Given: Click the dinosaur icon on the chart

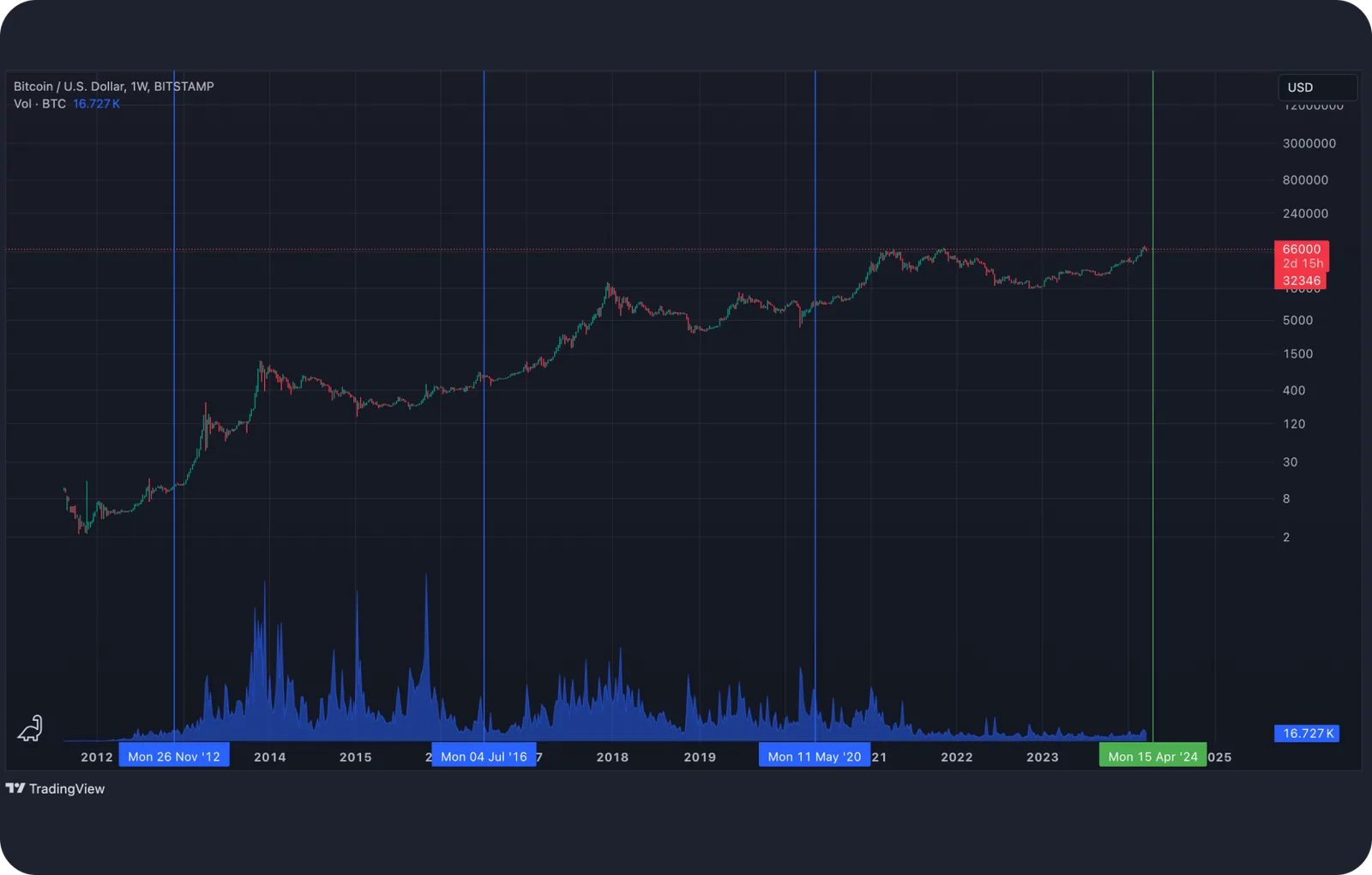Looking at the screenshot, I should click(30, 728).
